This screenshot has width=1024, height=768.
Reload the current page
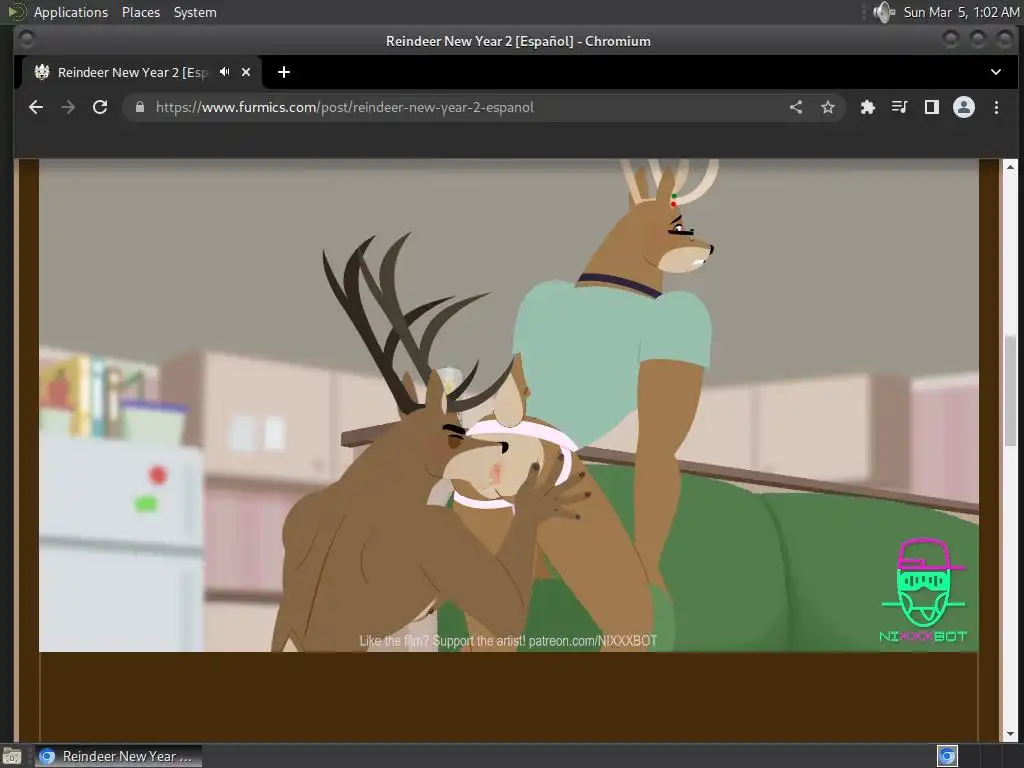click(100, 107)
